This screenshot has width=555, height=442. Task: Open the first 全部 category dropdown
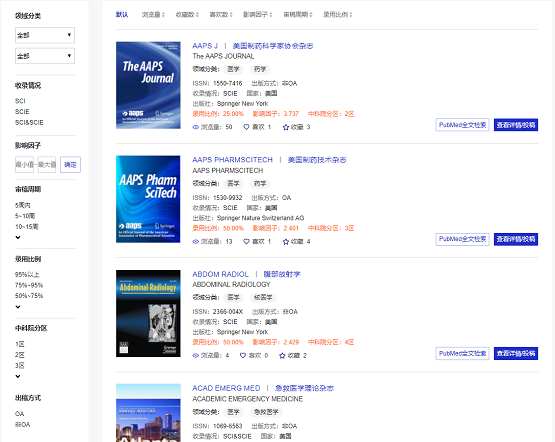(45, 35)
